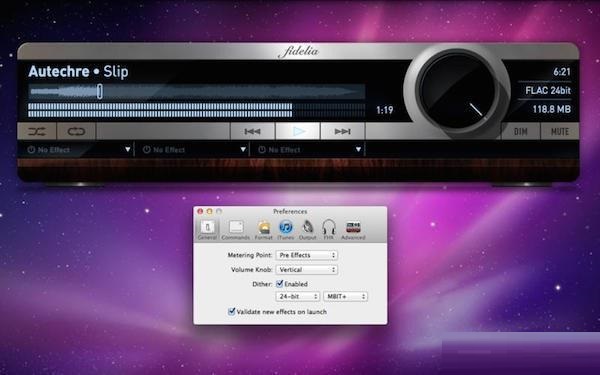Toggle shuffle playback mode
This screenshot has height=375, width=600.
coord(37,132)
